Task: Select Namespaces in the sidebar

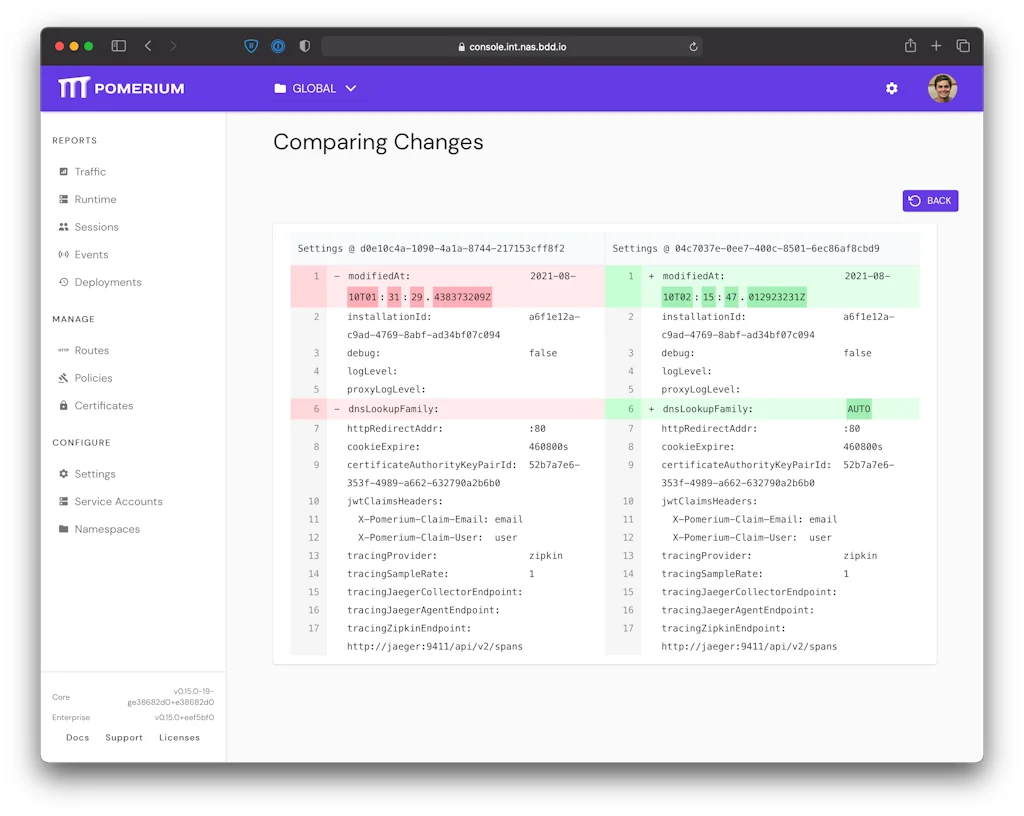Action: [106, 529]
